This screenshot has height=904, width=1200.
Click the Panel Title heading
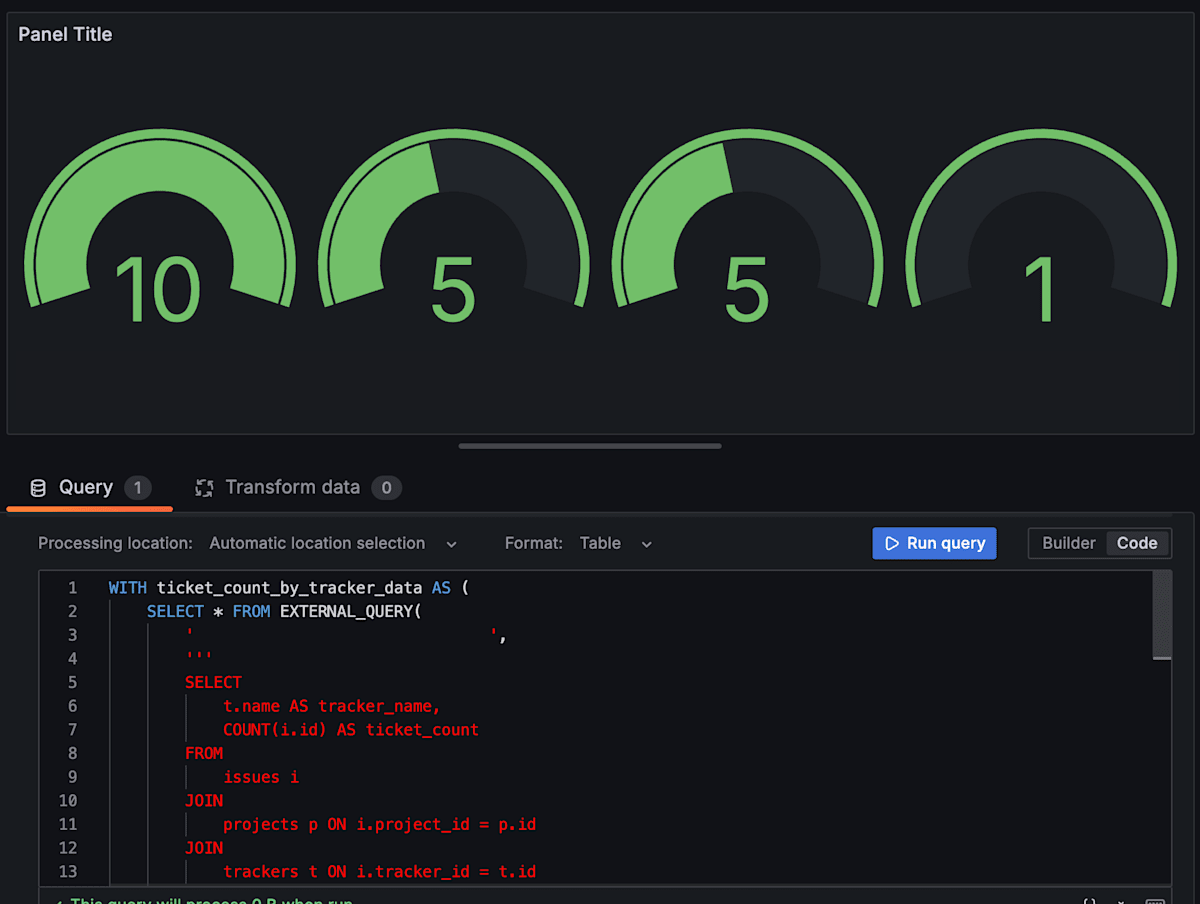(x=65, y=34)
